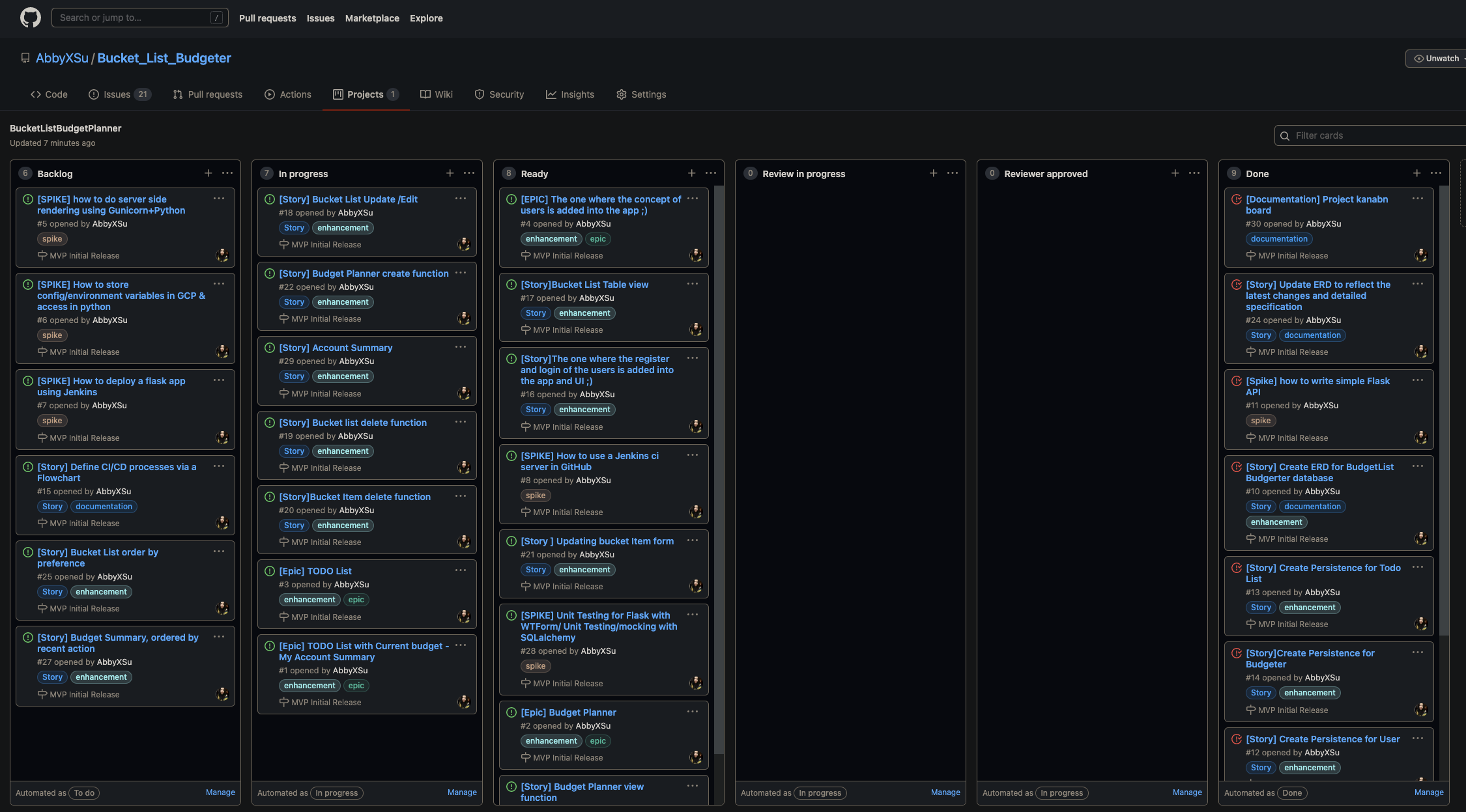Image resolution: width=1466 pixels, height=812 pixels.
Task: Click milestone icon on Bucket list delete function card
Action: (x=284, y=468)
